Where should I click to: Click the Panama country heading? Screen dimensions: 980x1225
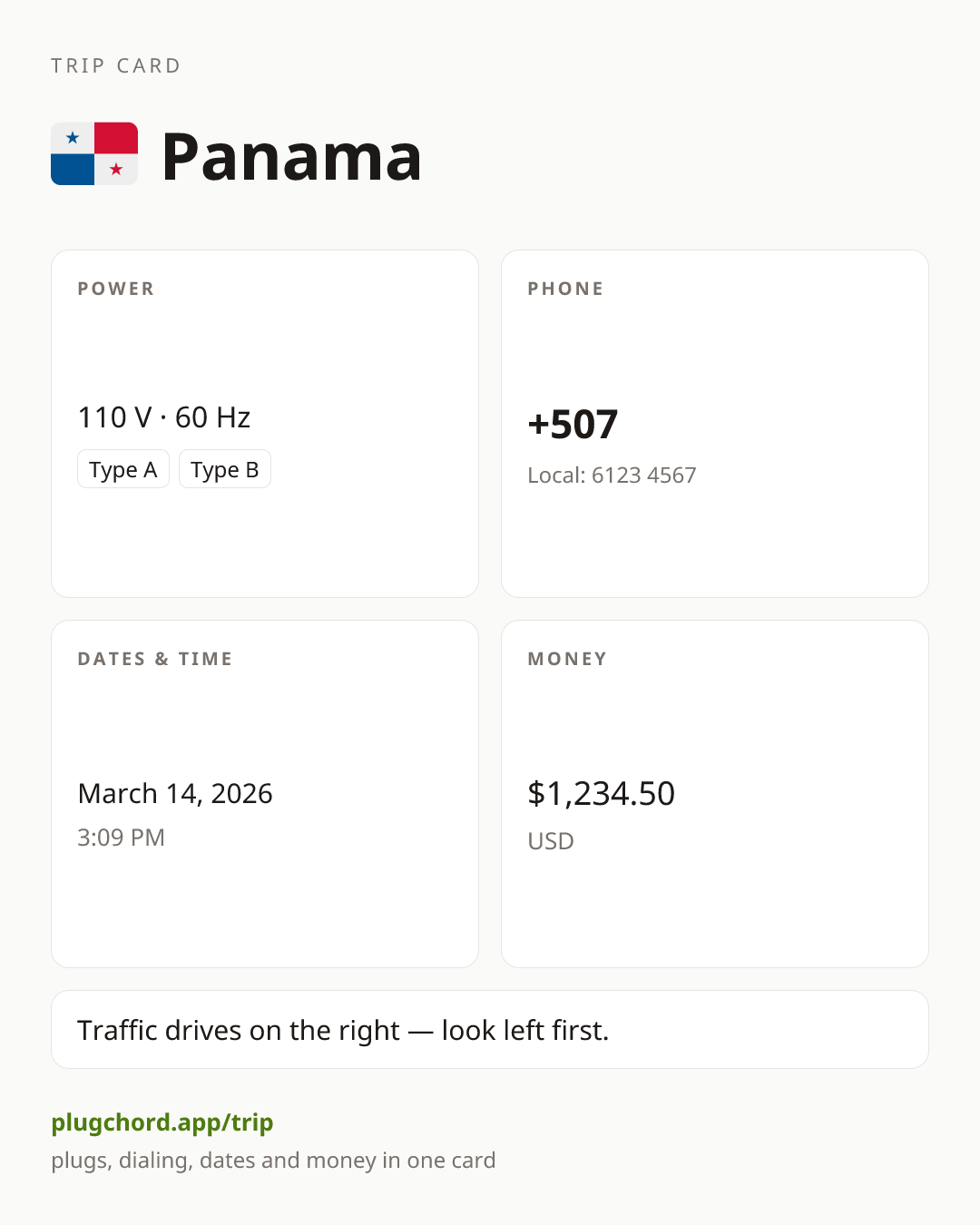(x=291, y=156)
